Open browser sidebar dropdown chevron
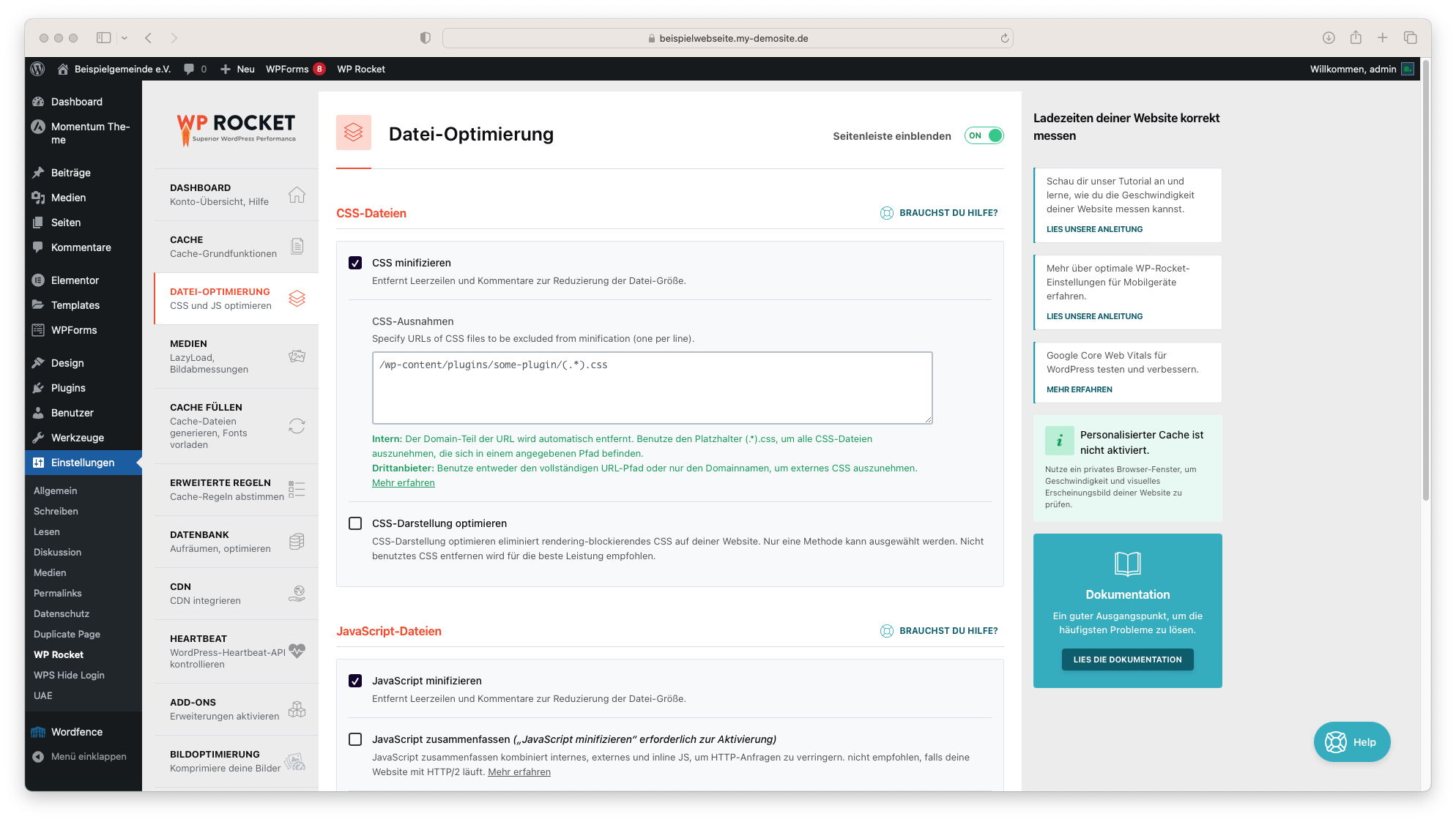 point(125,38)
